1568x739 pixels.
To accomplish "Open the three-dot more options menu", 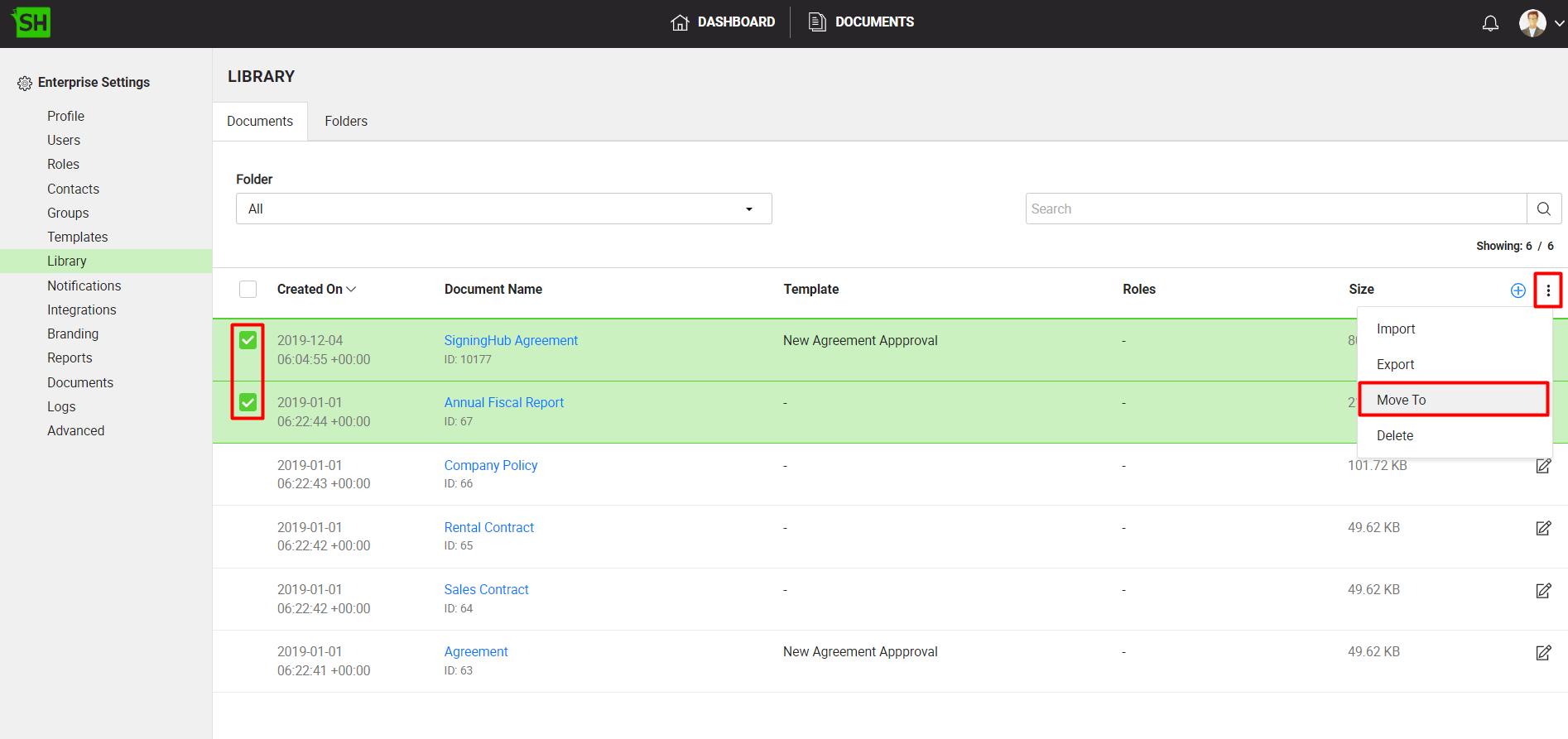I will (1547, 290).
